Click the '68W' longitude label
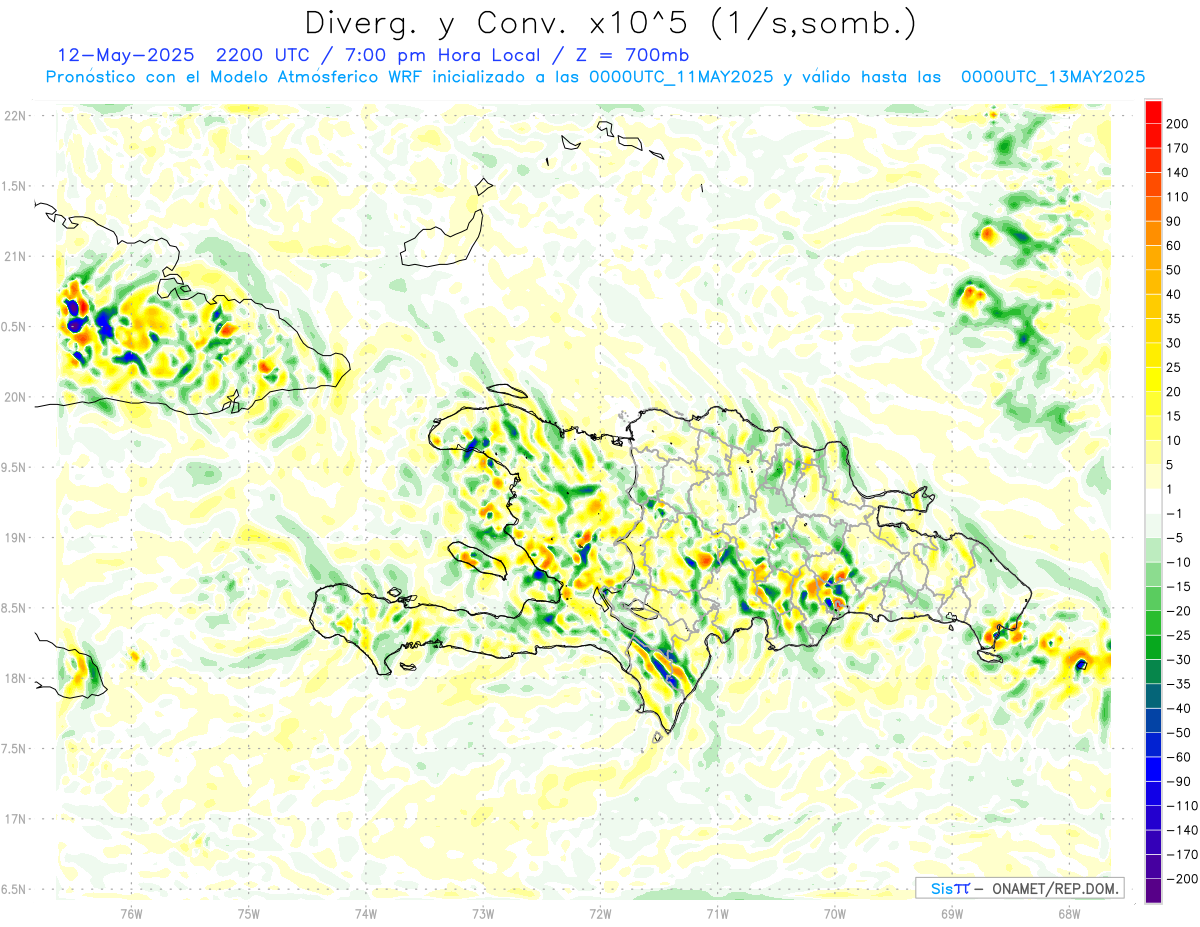This screenshot has width=1200, height=927. click(1068, 914)
